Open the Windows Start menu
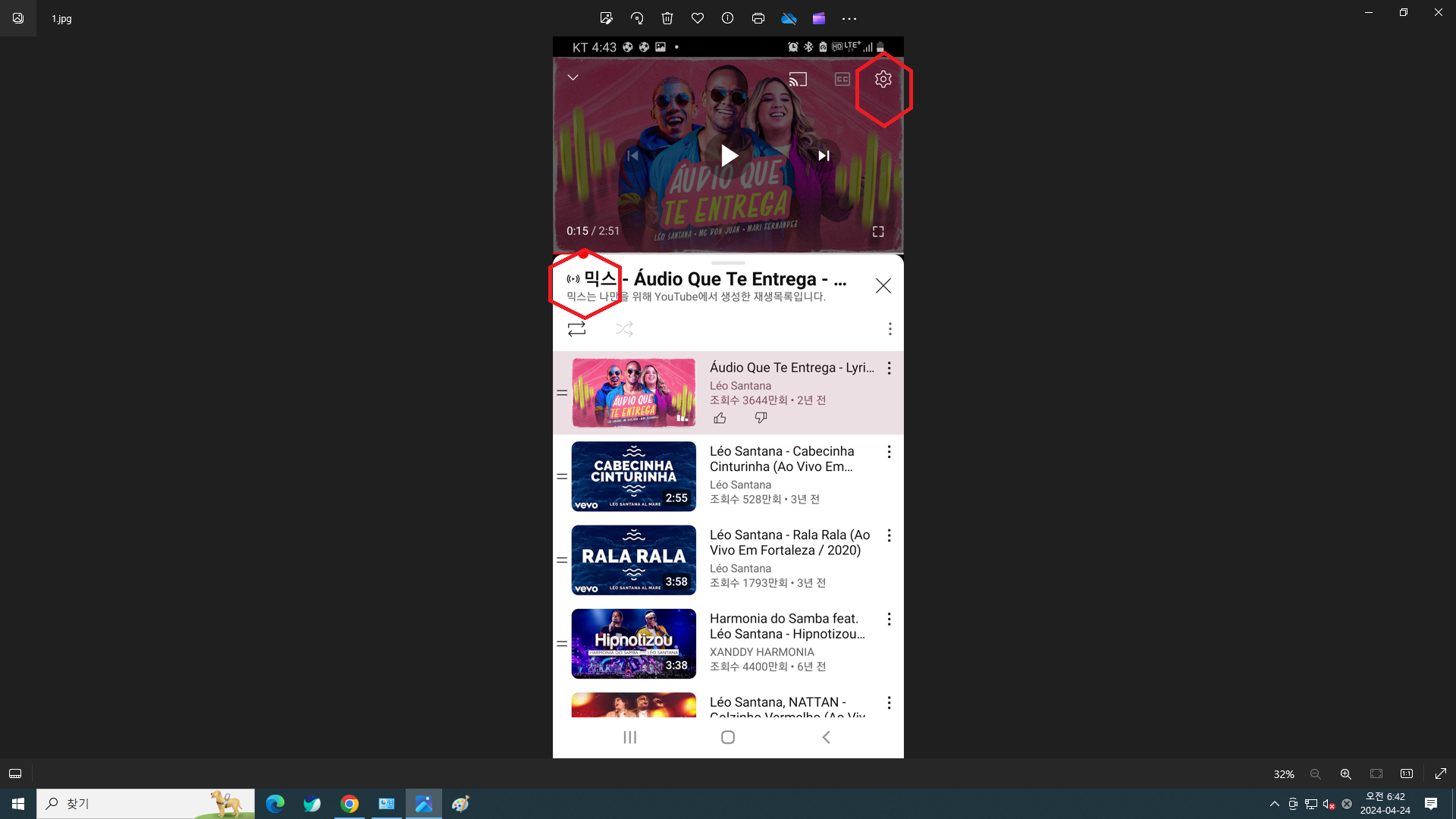 (18, 804)
